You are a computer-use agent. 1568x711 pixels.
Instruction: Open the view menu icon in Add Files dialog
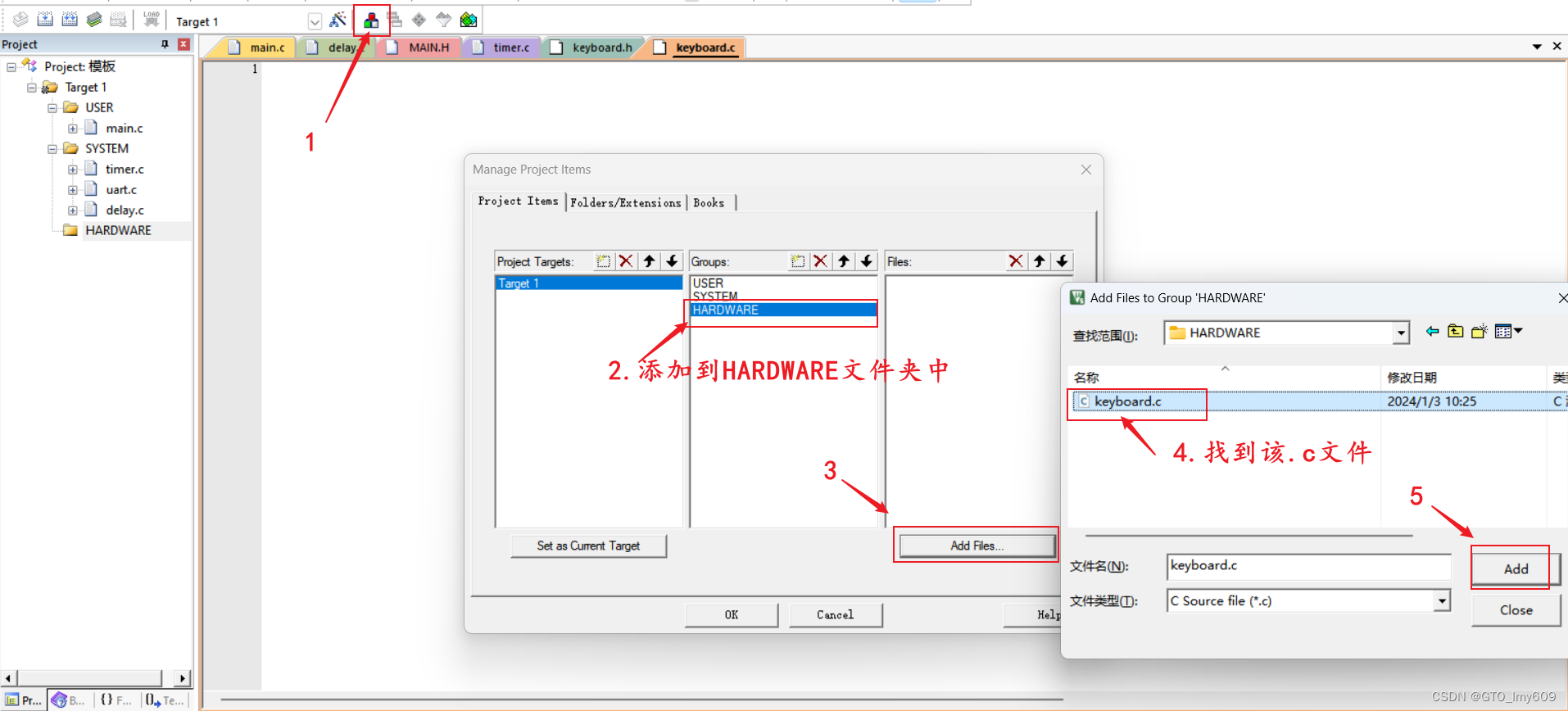click(1508, 332)
